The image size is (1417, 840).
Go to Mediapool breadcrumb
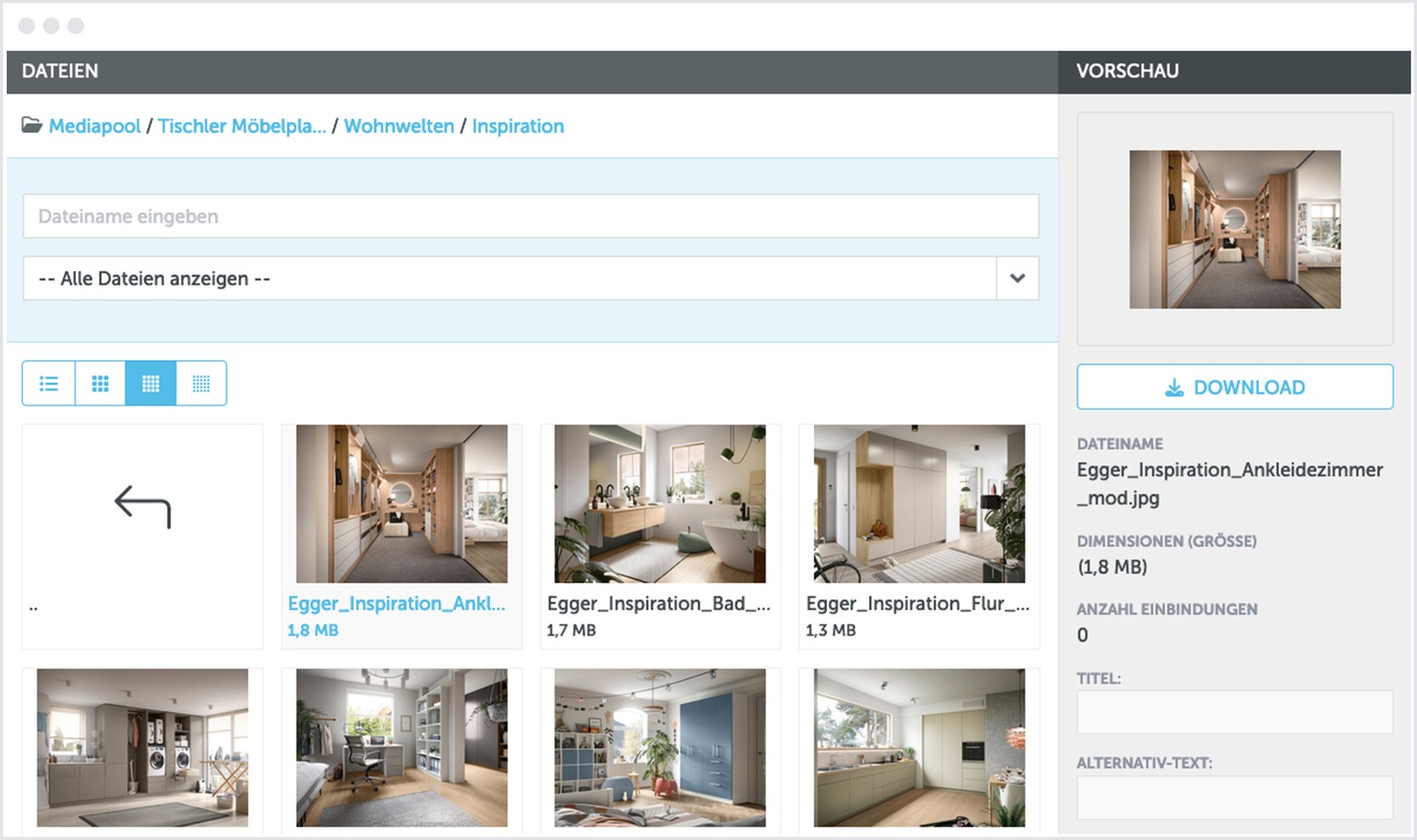(x=95, y=127)
